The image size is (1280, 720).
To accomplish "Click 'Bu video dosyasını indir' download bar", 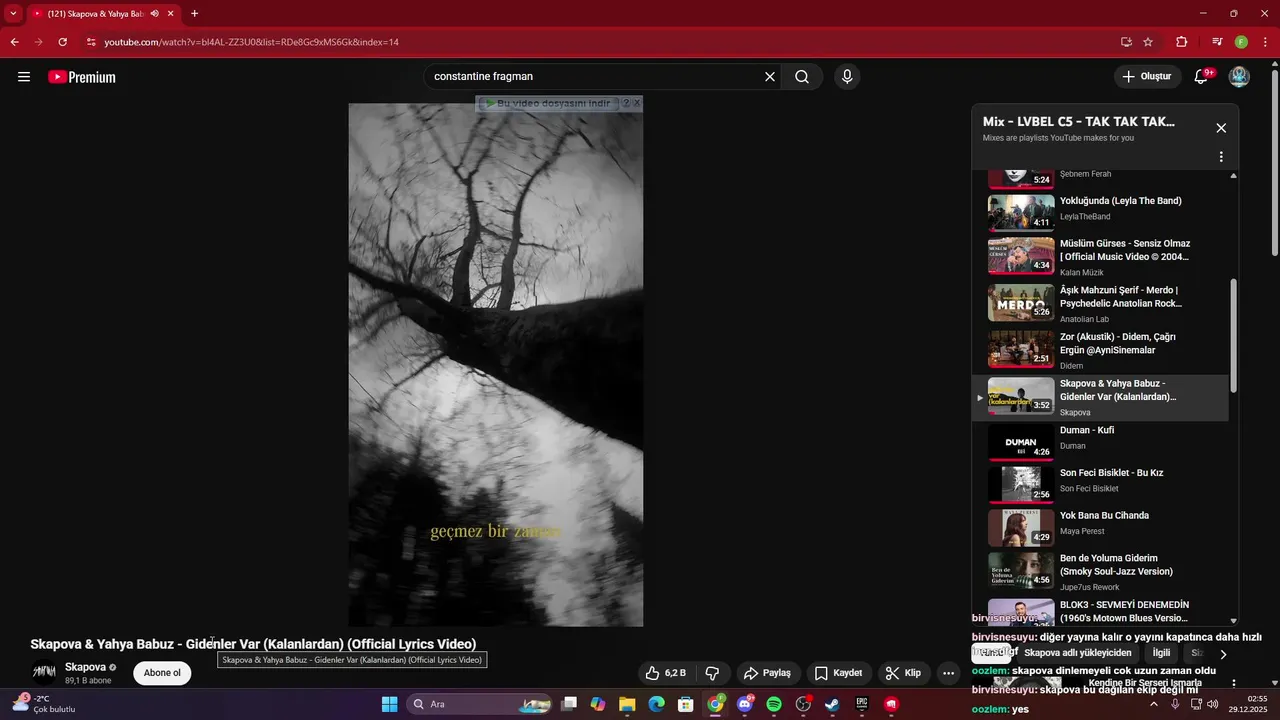I will point(548,103).
